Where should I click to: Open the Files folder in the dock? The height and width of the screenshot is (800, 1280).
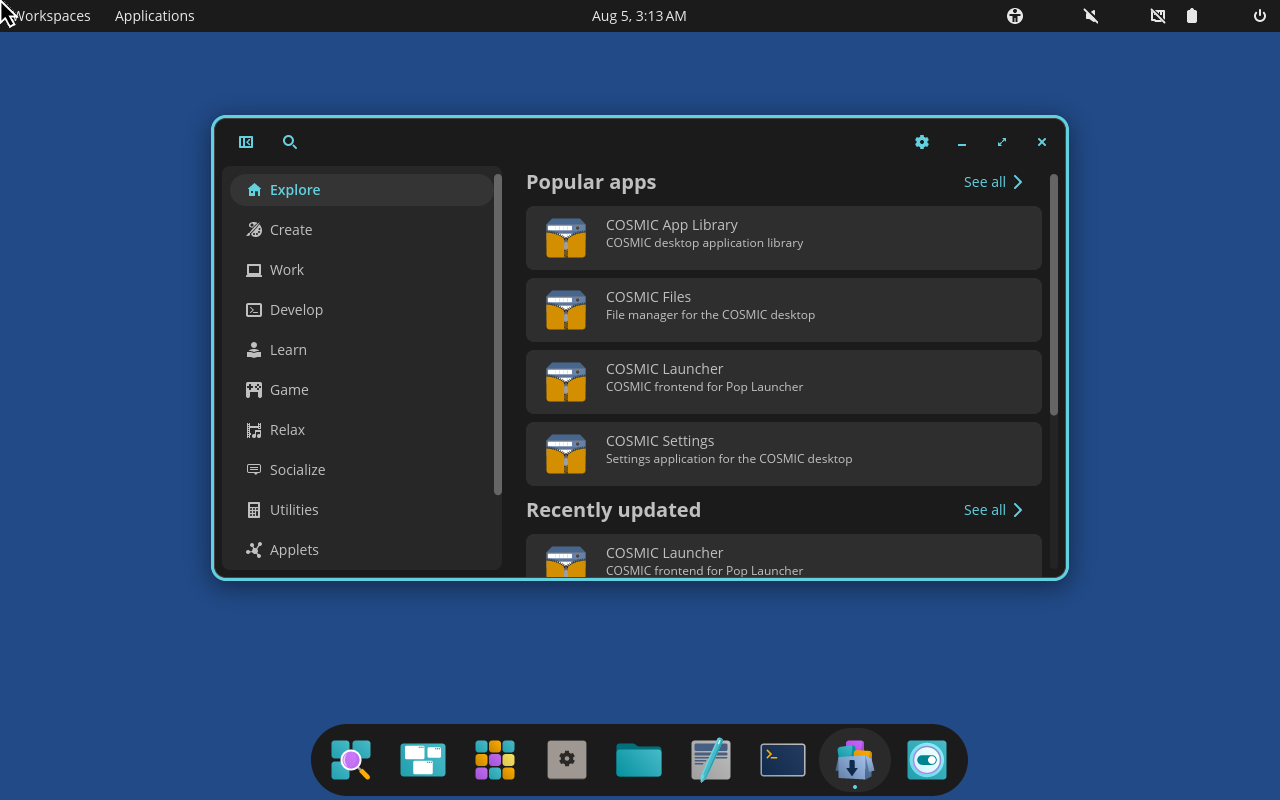click(639, 760)
